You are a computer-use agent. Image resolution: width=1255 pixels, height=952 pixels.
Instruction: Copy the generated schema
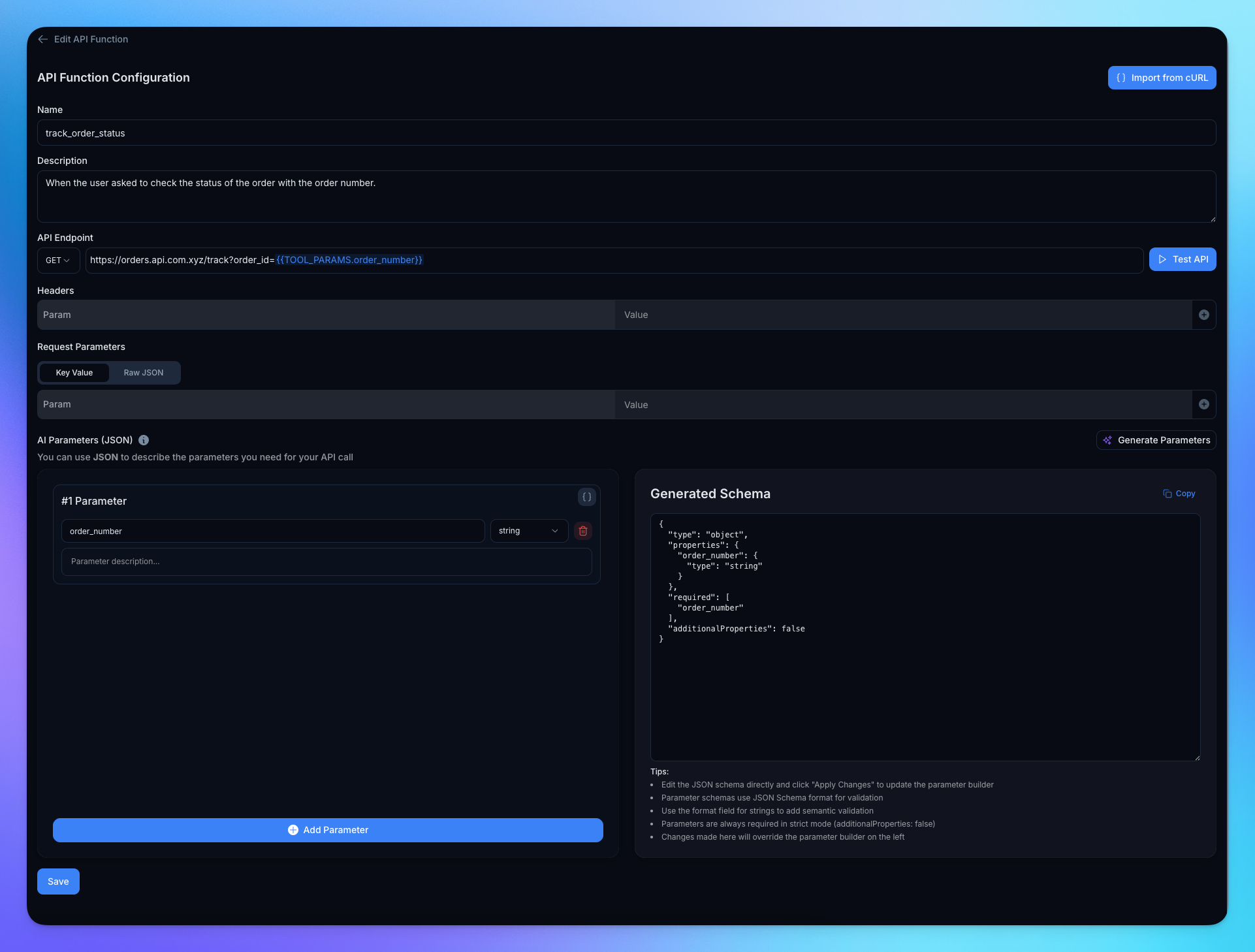pos(1179,494)
